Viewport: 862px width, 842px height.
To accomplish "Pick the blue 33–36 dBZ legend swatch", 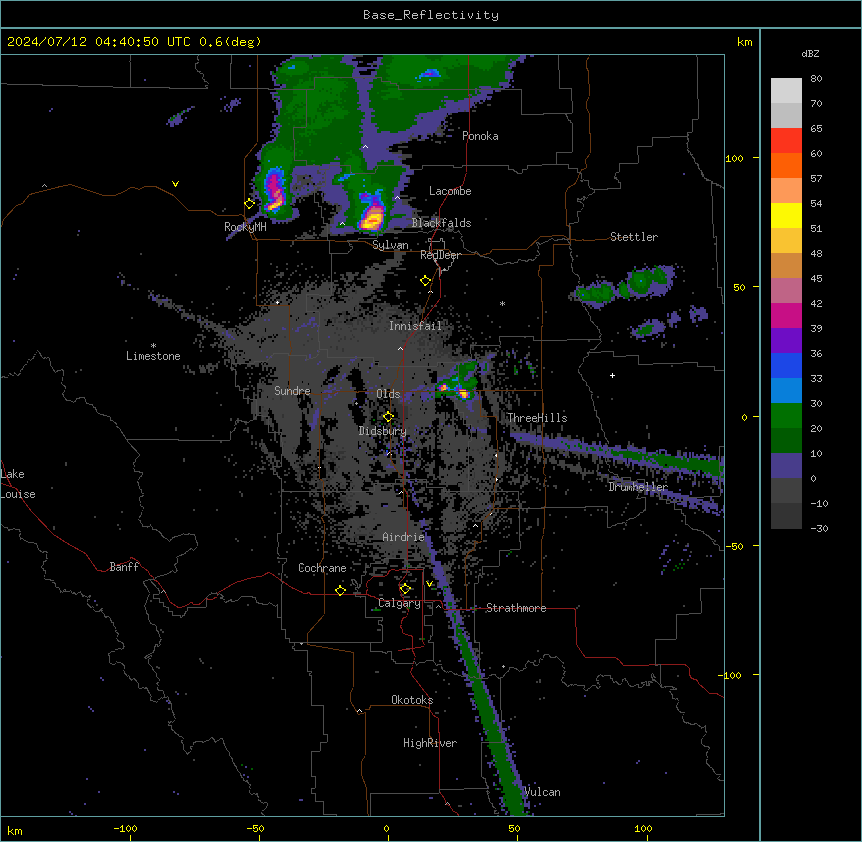I will coord(786,365).
